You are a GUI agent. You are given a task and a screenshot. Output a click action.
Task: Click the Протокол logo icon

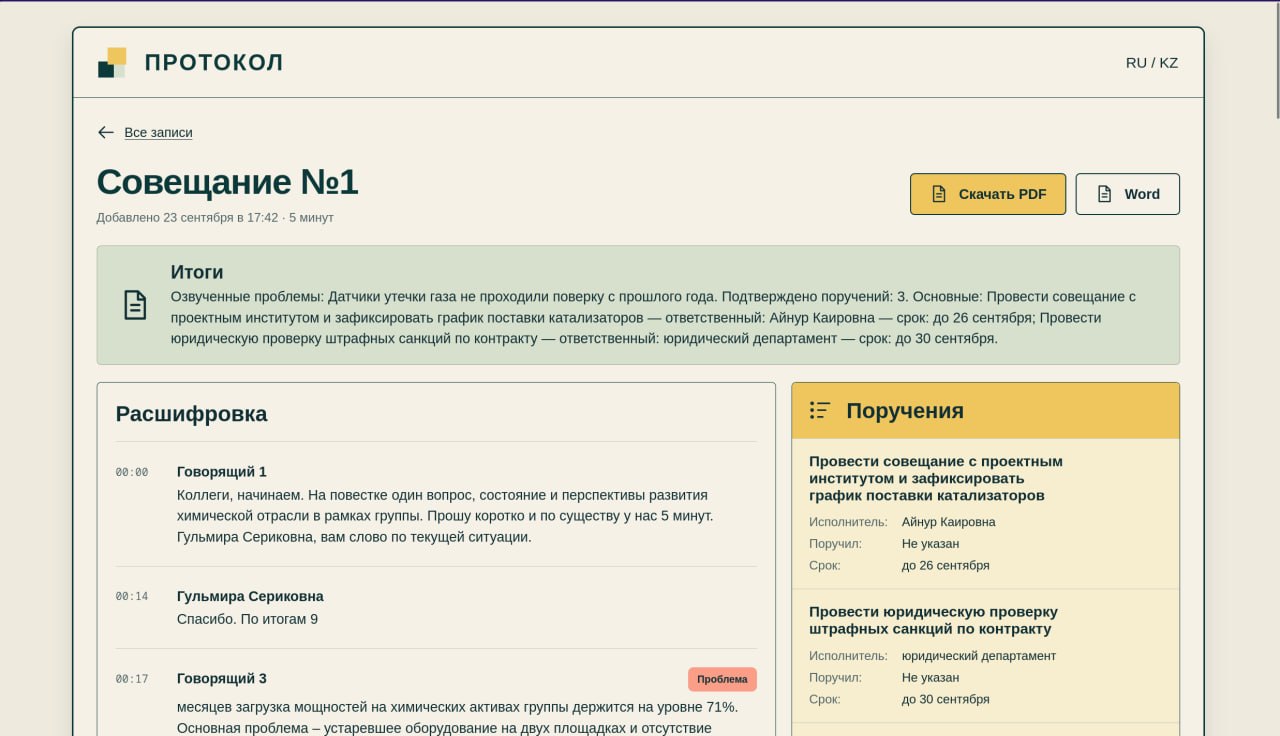pos(112,62)
